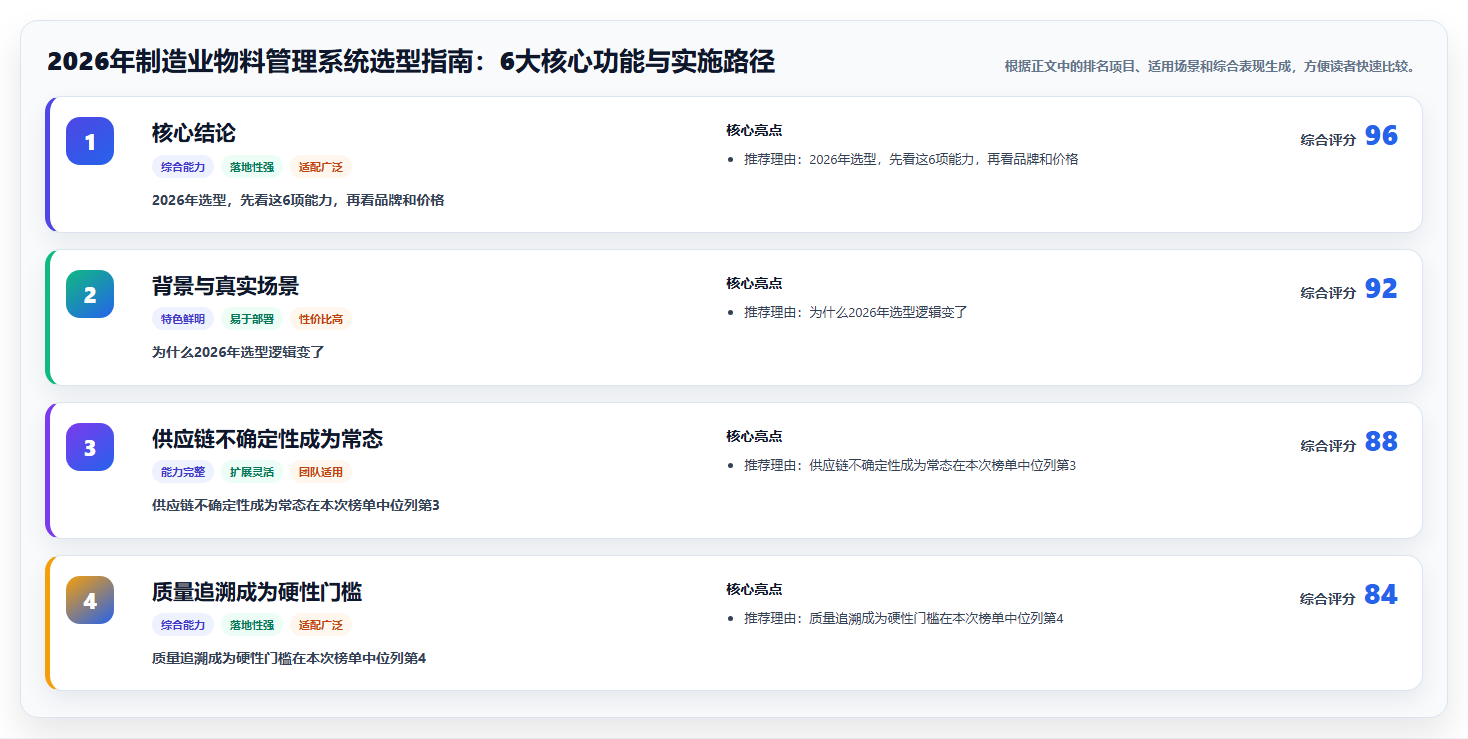Click the page title 2026年制造业物料管理系统选型指南
1468x739 pixels.
click(411, 62)
